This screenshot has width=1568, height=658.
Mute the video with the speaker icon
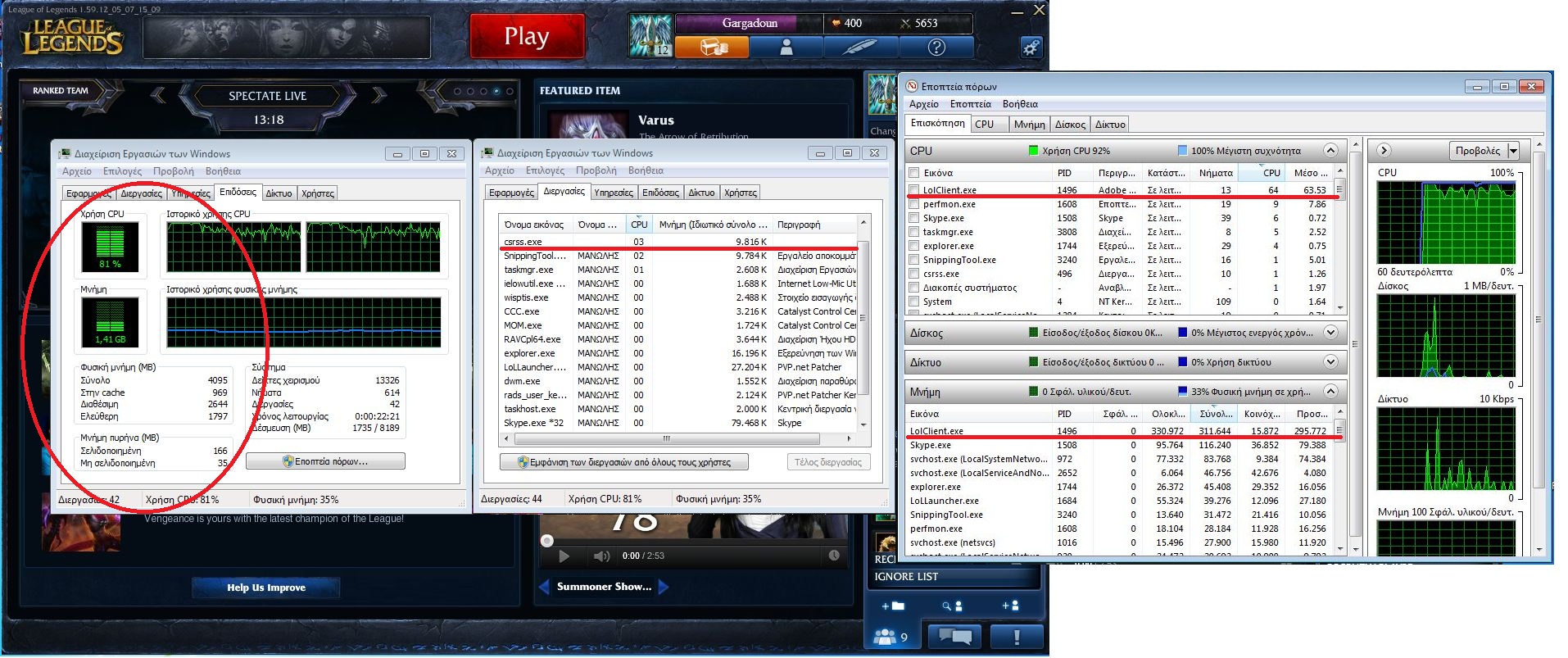point(602,556)
